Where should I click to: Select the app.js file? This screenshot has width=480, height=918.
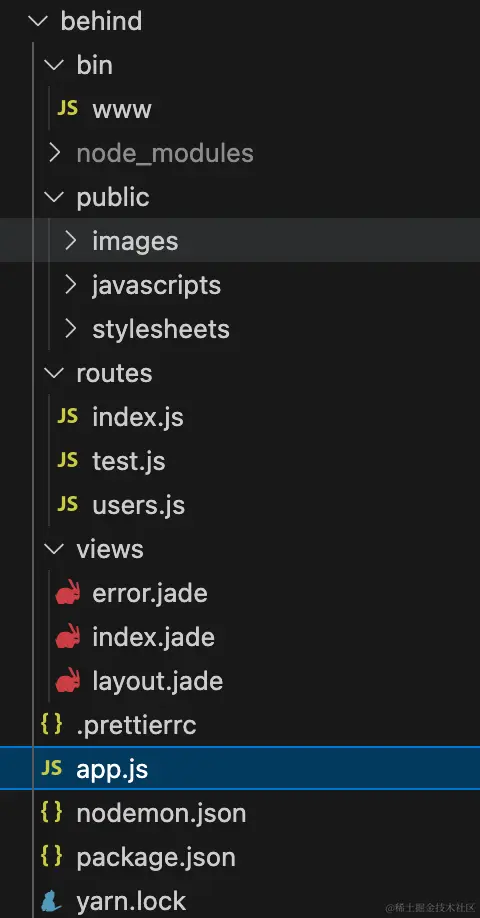[240, 769]
